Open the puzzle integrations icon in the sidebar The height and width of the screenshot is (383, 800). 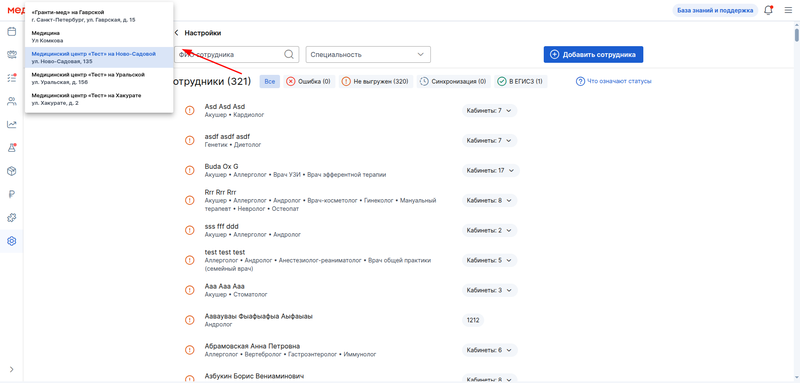(x=11, y=218)
